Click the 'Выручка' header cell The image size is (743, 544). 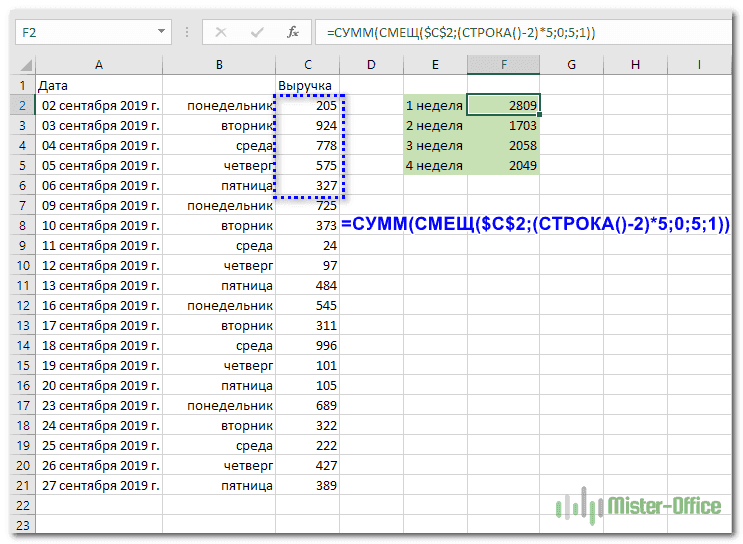(x=305, y=85)
